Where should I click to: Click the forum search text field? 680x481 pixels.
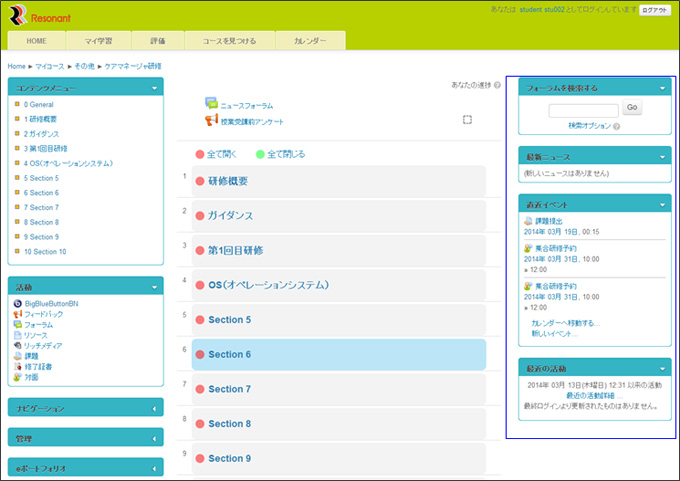point(583,109)
